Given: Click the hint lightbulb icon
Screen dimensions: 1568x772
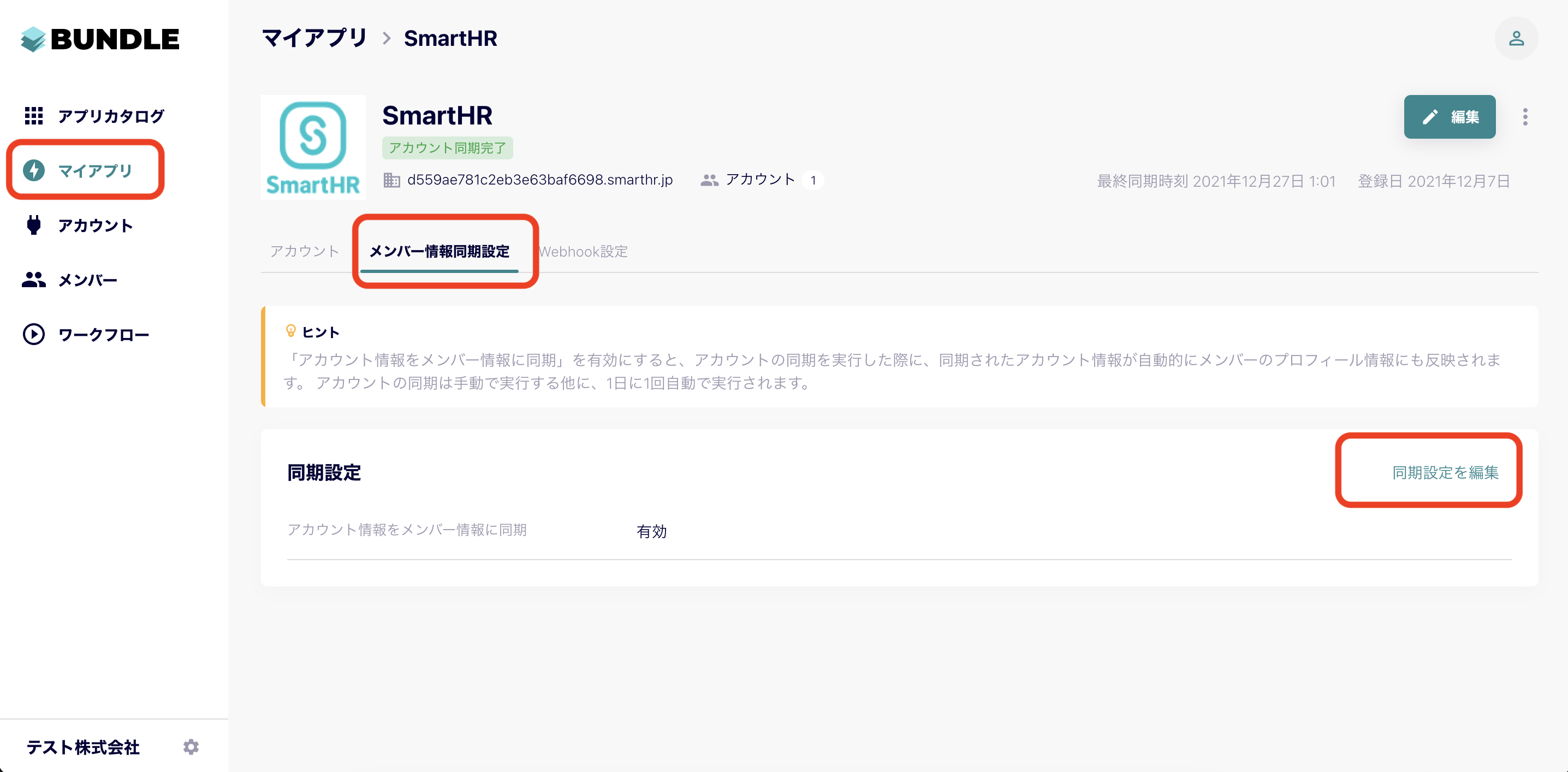Looking at the screenshot, I should [291, 331].
